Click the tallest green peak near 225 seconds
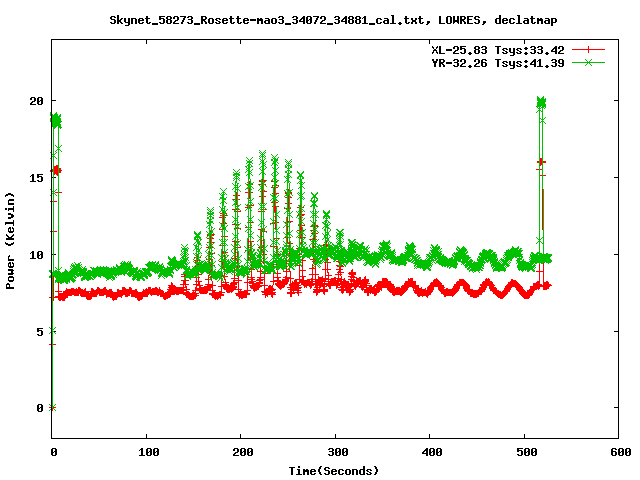Viewport: 640px width, 480px height. coord(262,154)
